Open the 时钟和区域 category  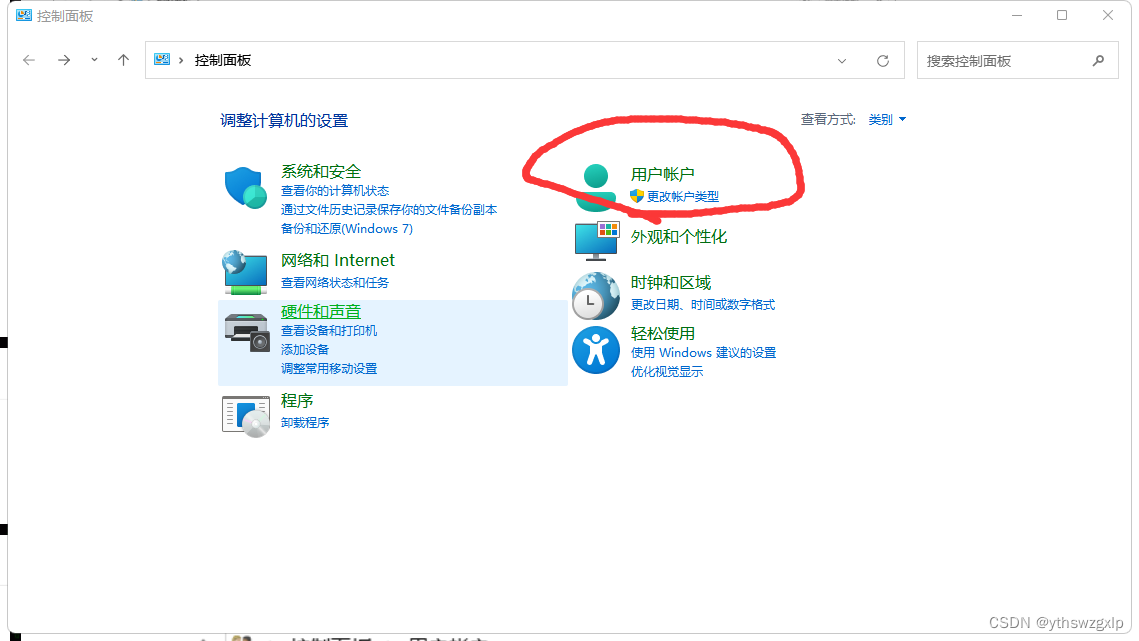[670, 283]
